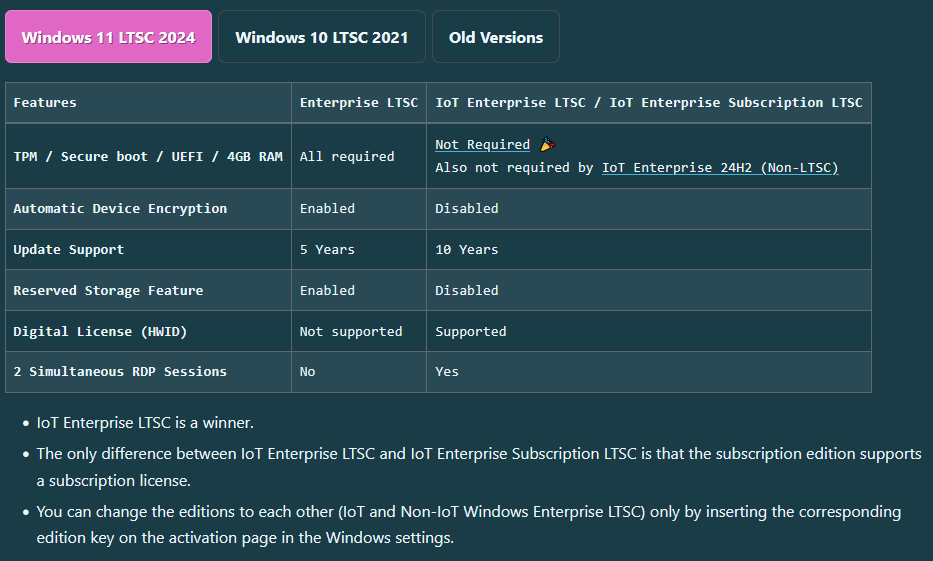Click the bullet about changing editions by key
Viewport: 933px width, 561px height.
(469, 525)
